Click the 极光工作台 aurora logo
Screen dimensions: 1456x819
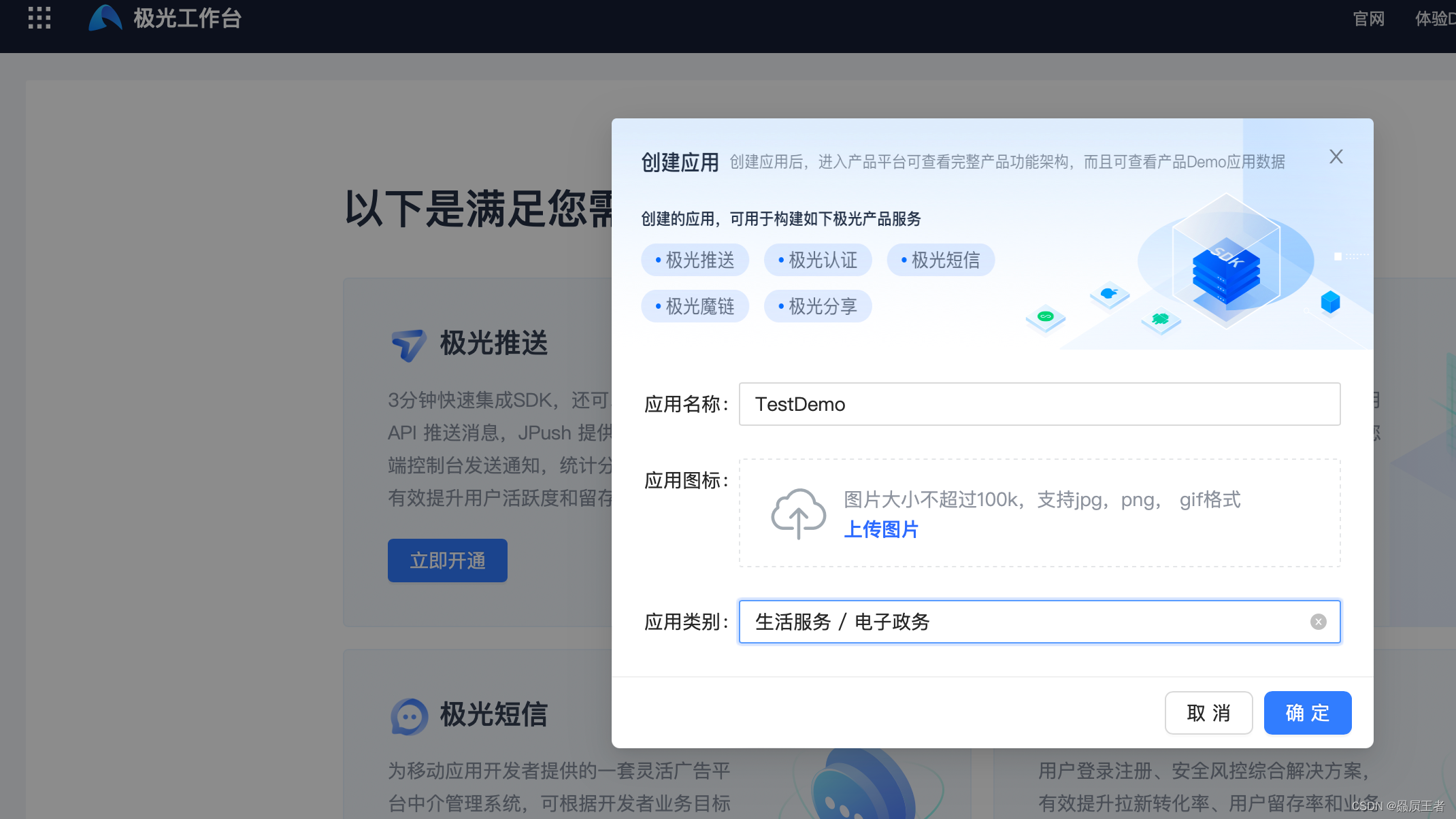105,18
